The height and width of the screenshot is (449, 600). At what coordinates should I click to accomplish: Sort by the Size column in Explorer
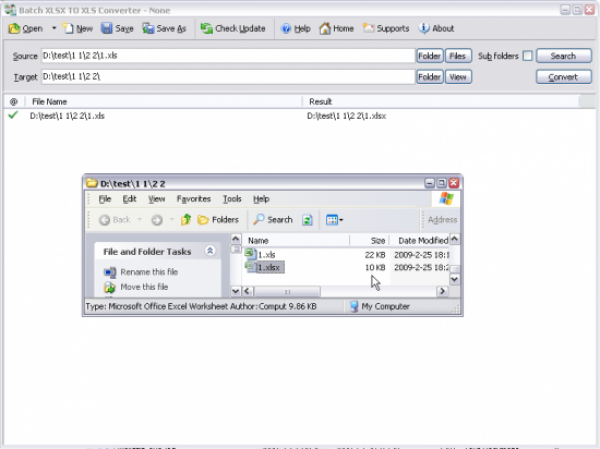pos(369,241)
